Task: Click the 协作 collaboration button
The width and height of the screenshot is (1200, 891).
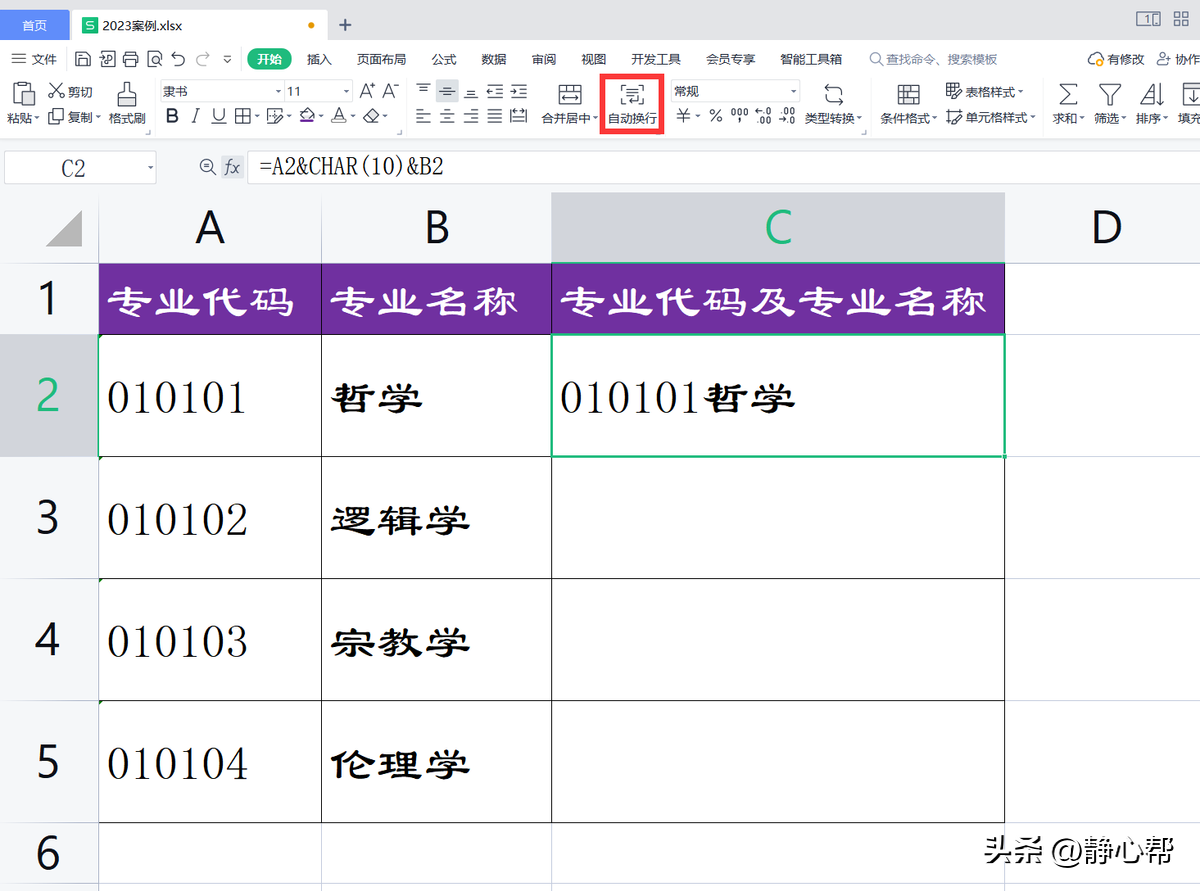Action: [1178, 59]
